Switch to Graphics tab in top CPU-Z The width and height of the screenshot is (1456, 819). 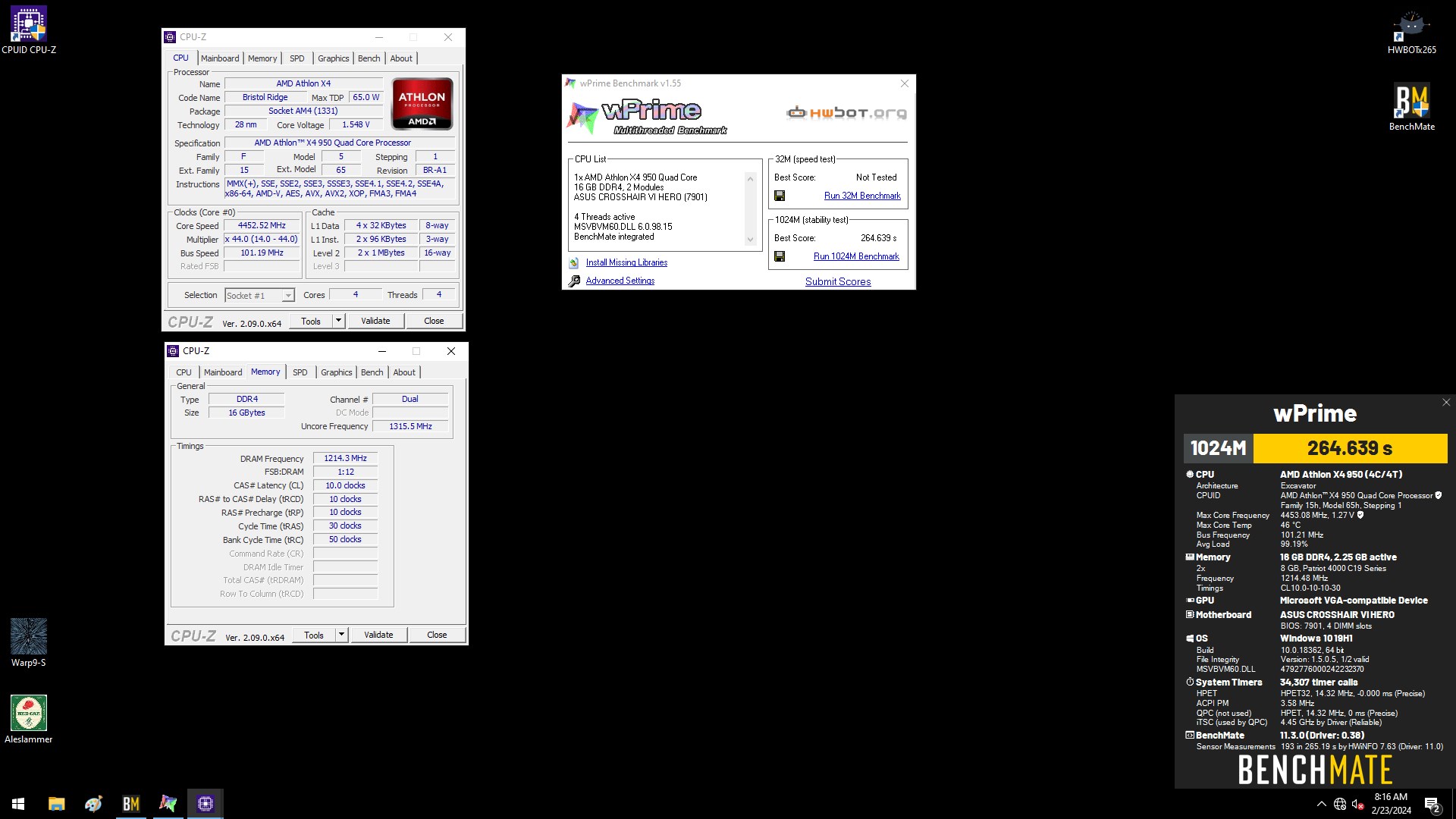tap(334, 58)
